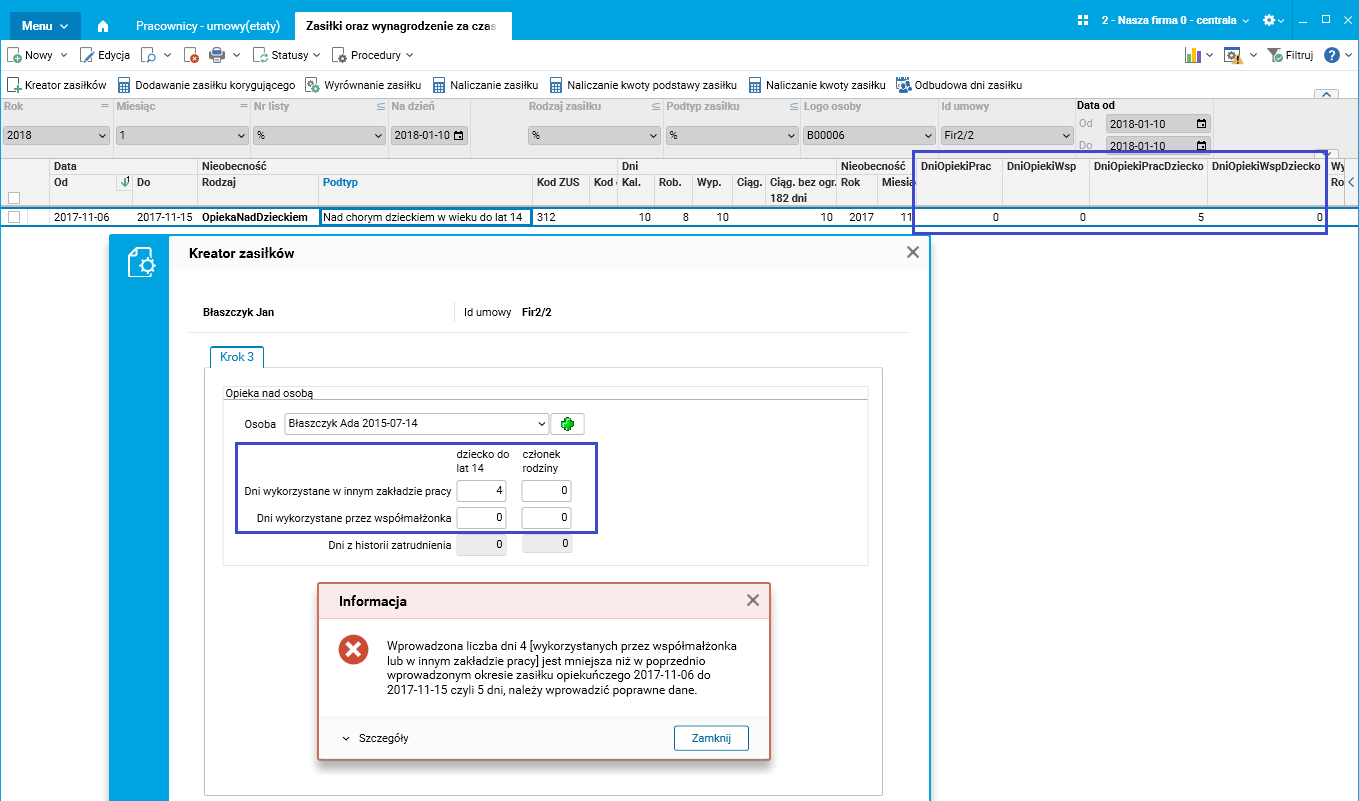Open company selector Nasza firma 0 - centrala

coord(1175,20)
